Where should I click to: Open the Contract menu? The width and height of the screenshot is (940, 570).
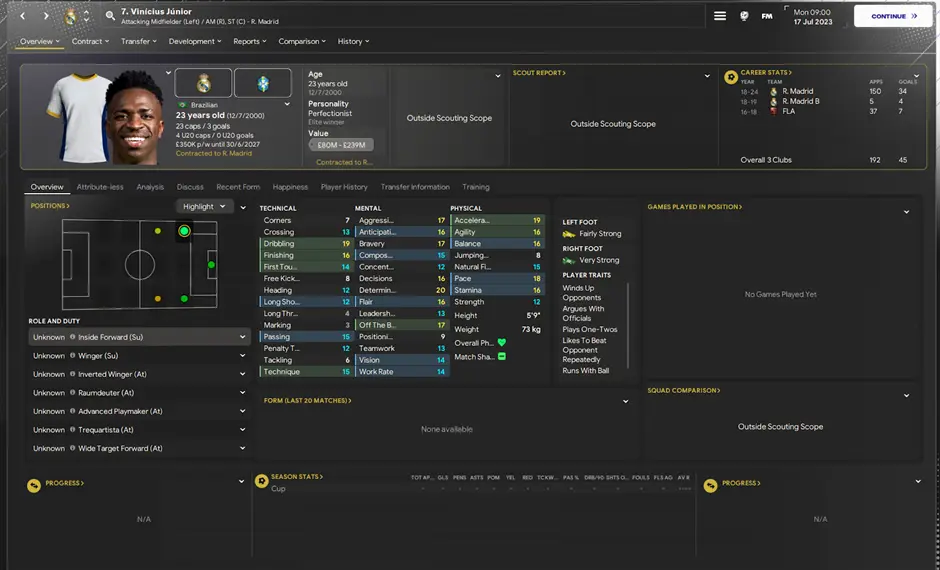click(x=91, y=41)
